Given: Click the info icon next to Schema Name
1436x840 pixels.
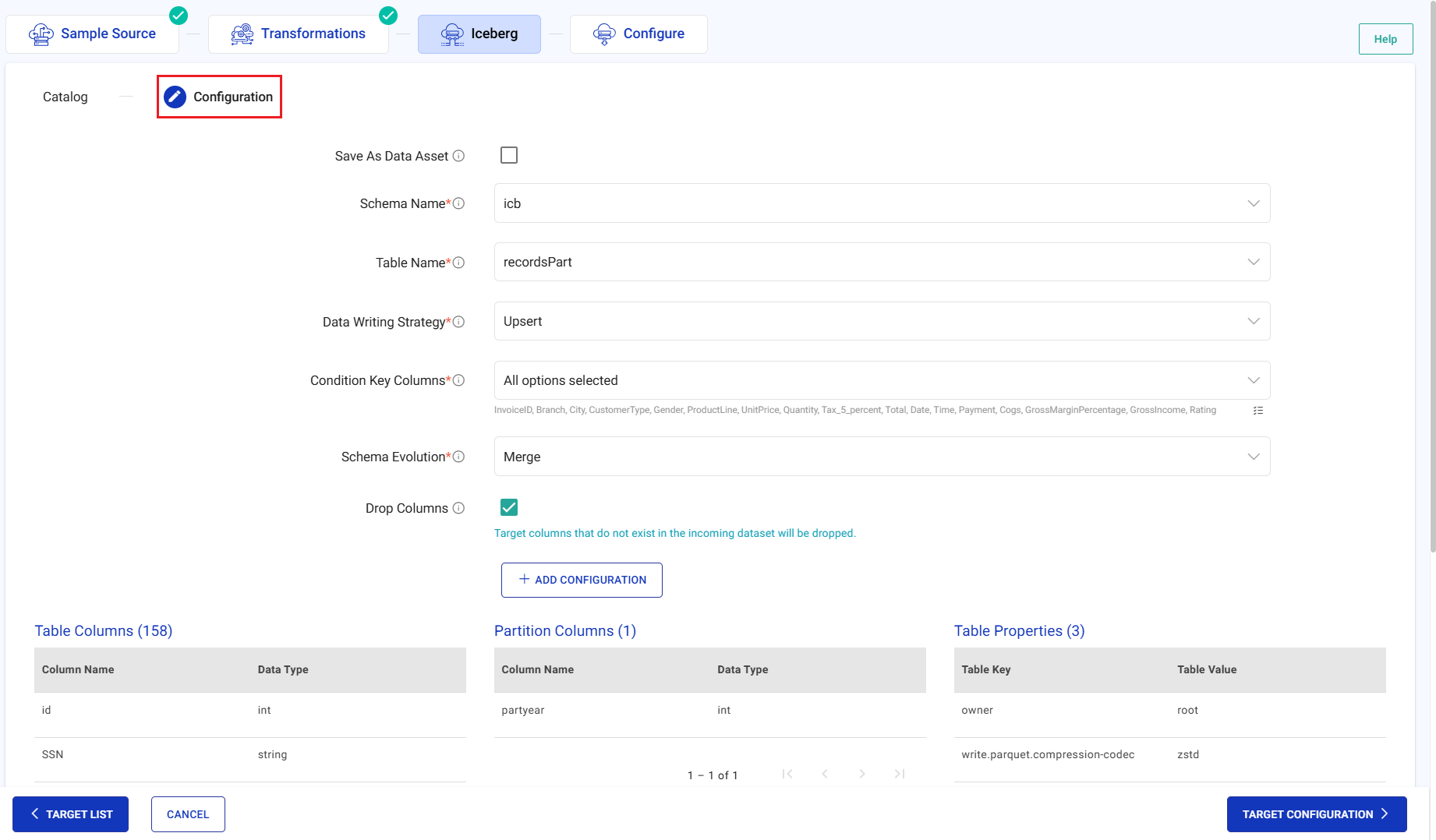Looking at the screenshot, I should click(x=458, y=203).
